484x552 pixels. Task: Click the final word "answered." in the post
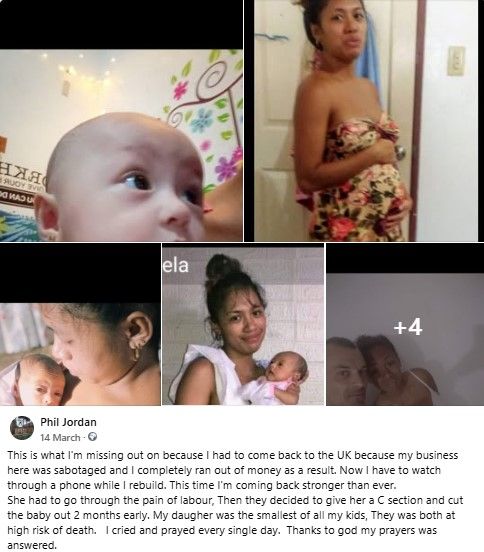point(32,545)
